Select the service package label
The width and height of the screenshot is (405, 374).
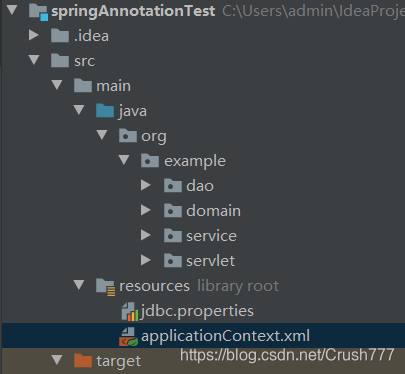click(212, 236)
